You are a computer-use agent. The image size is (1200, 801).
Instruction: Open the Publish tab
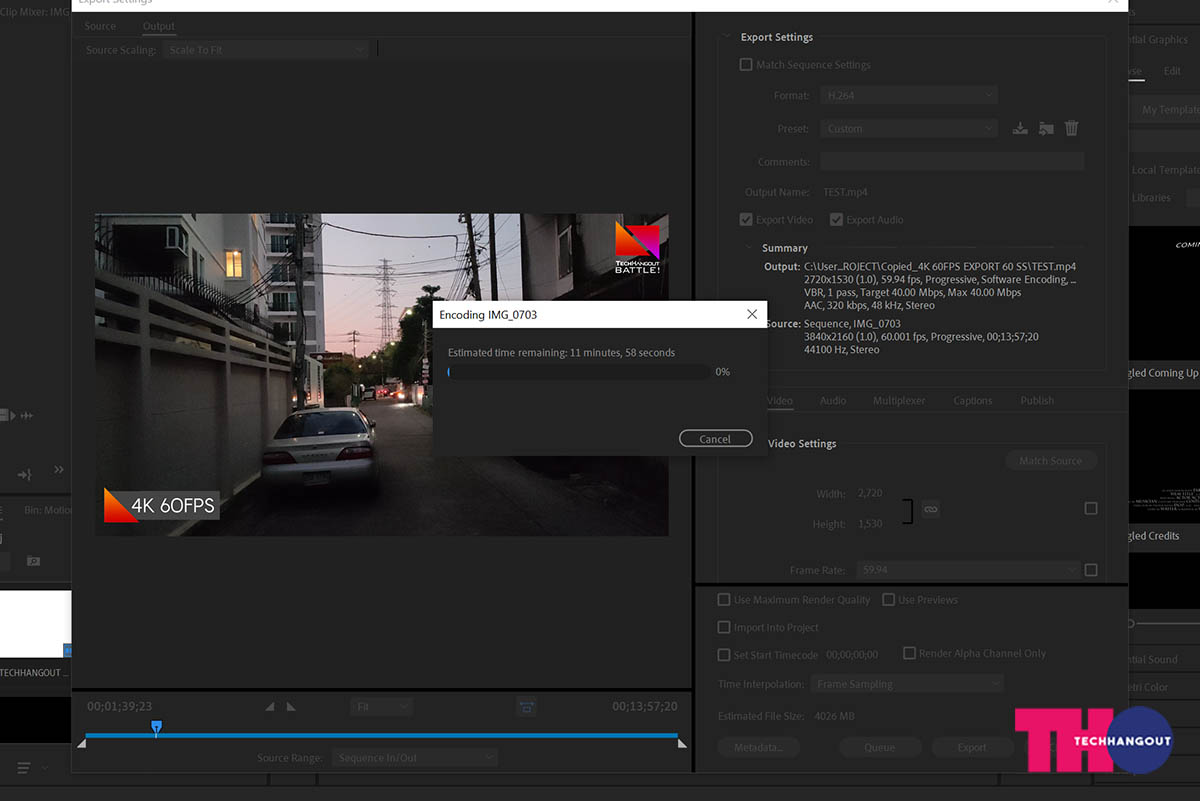tap(1037, 401)
